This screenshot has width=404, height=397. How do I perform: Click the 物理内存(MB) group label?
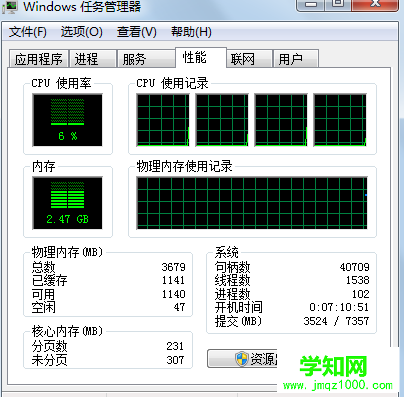(67, 252)
